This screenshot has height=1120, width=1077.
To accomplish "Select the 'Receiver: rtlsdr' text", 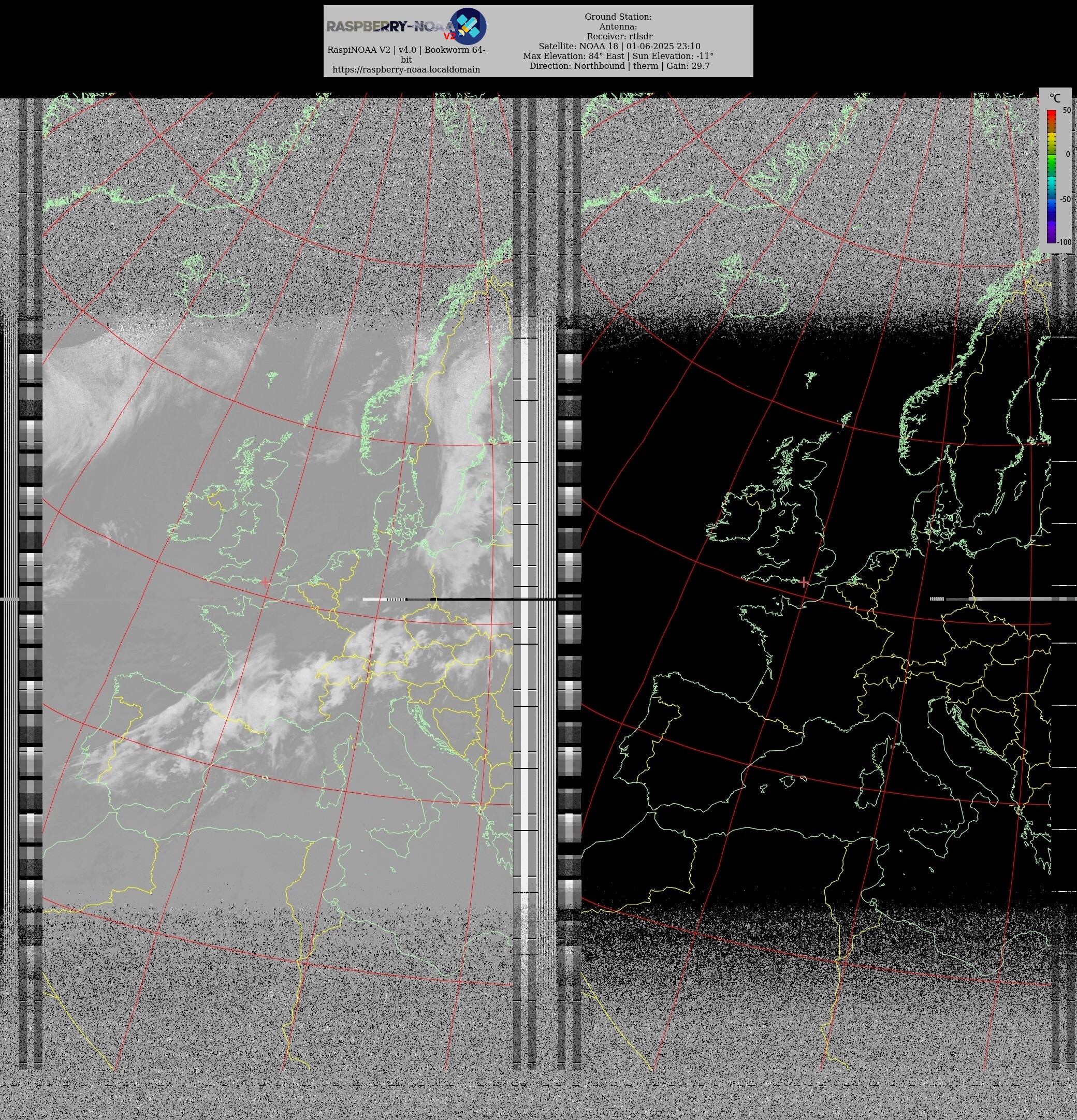I will click(x=619, y=36).
